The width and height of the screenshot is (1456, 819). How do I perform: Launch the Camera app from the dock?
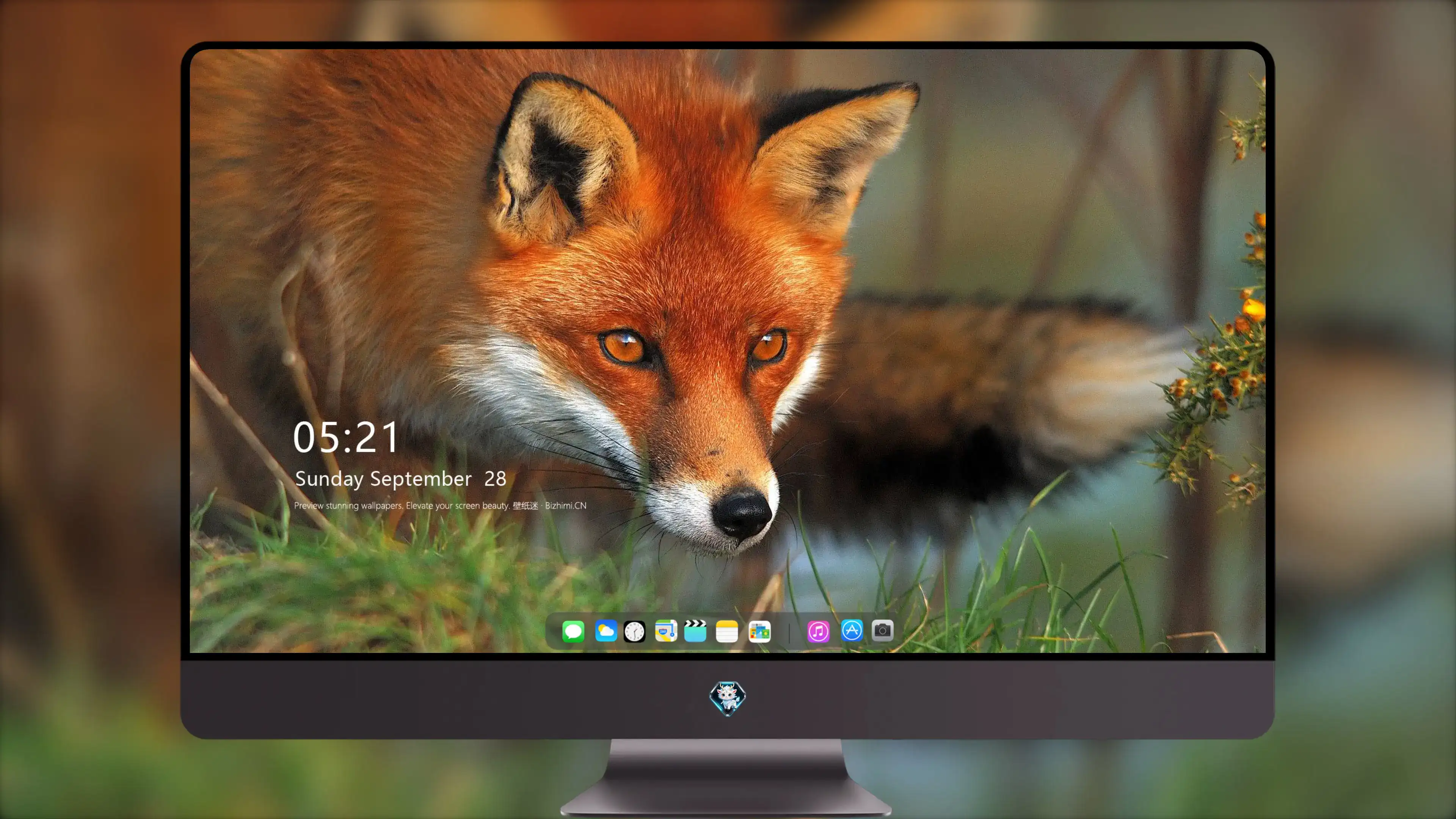[882, 631]
